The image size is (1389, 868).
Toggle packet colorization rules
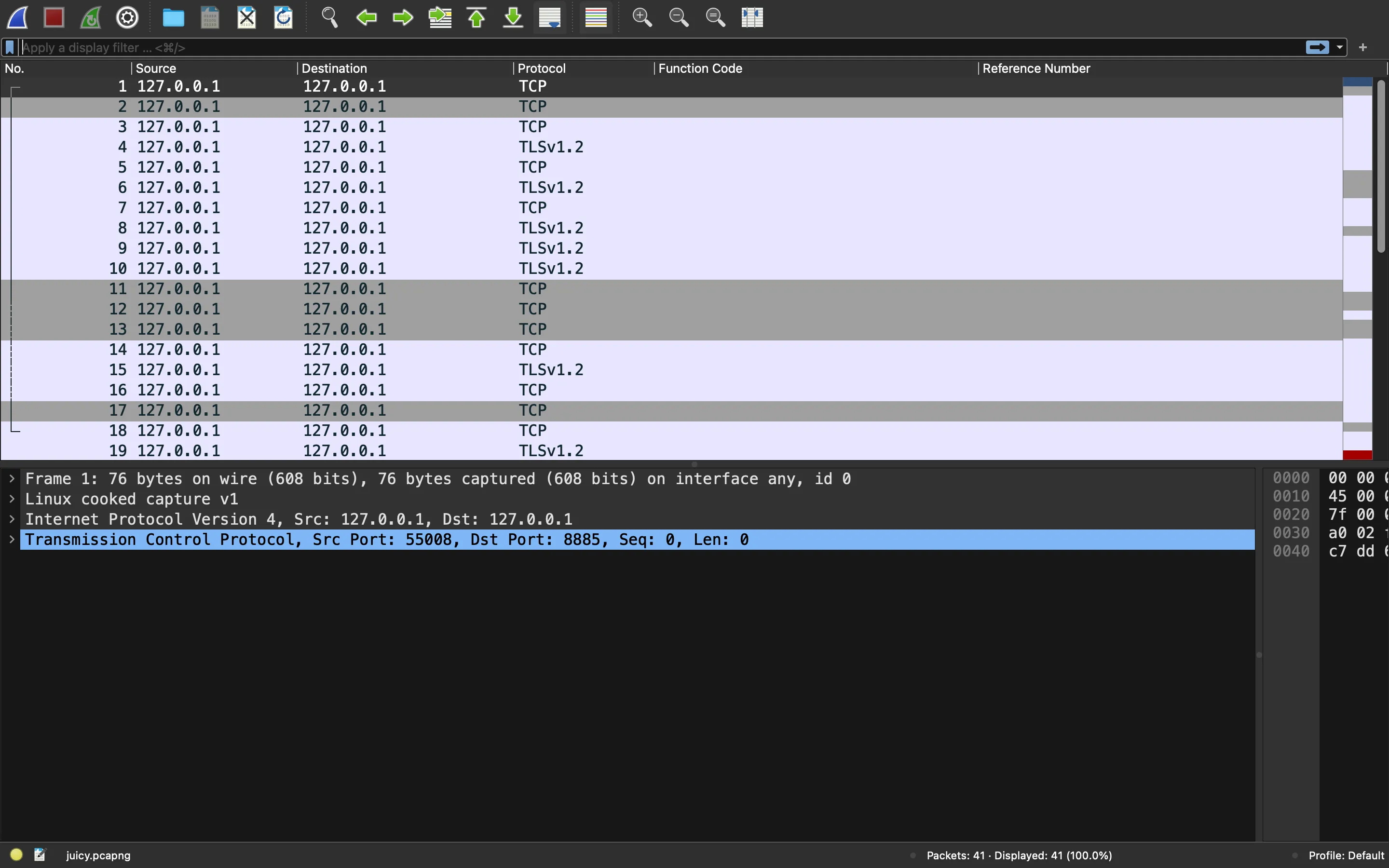[596, 17]
